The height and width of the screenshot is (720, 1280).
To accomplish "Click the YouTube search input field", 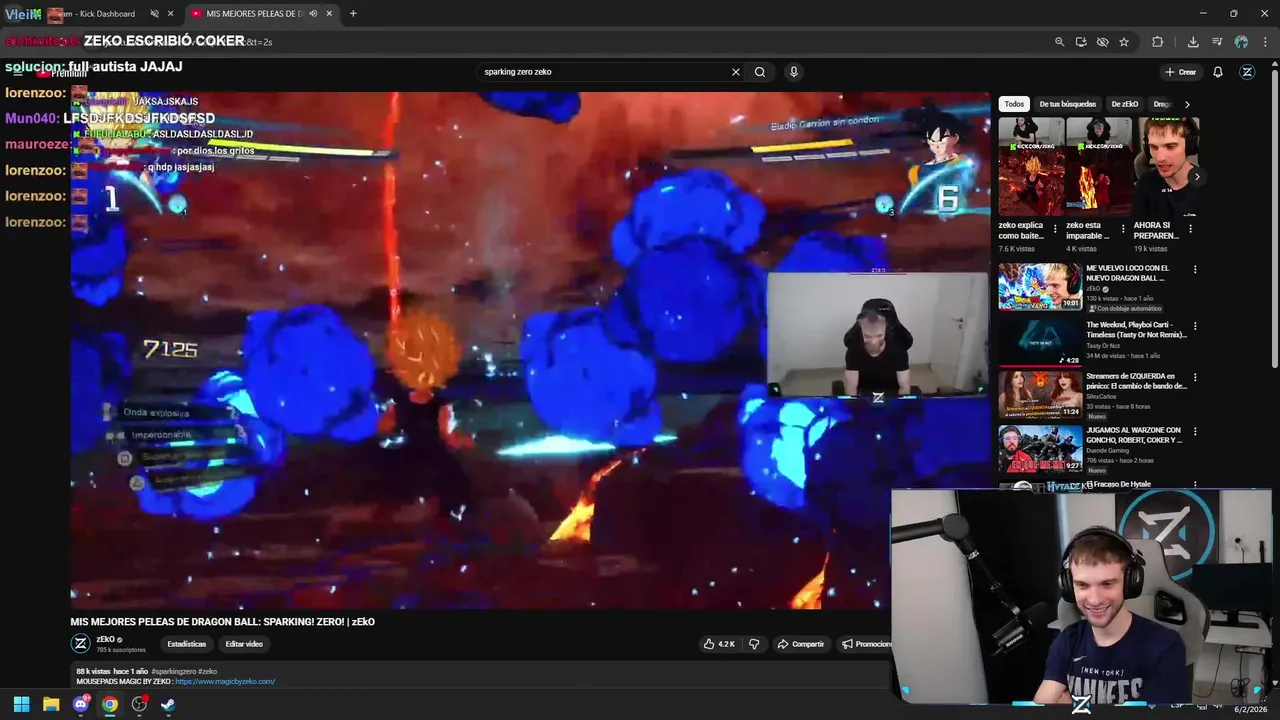I will [x=605, y=72].
